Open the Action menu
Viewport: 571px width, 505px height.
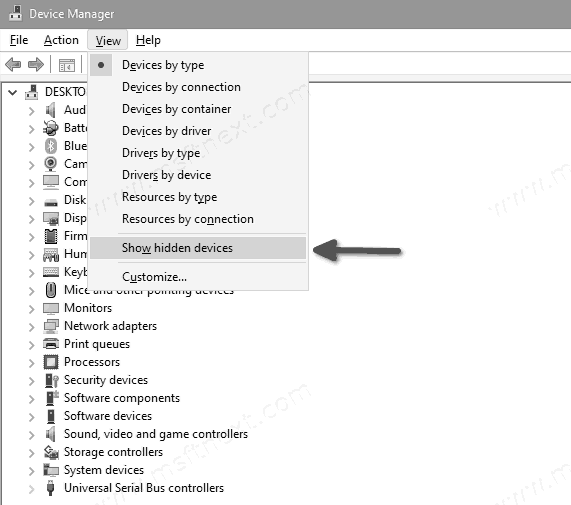point(61,40)
